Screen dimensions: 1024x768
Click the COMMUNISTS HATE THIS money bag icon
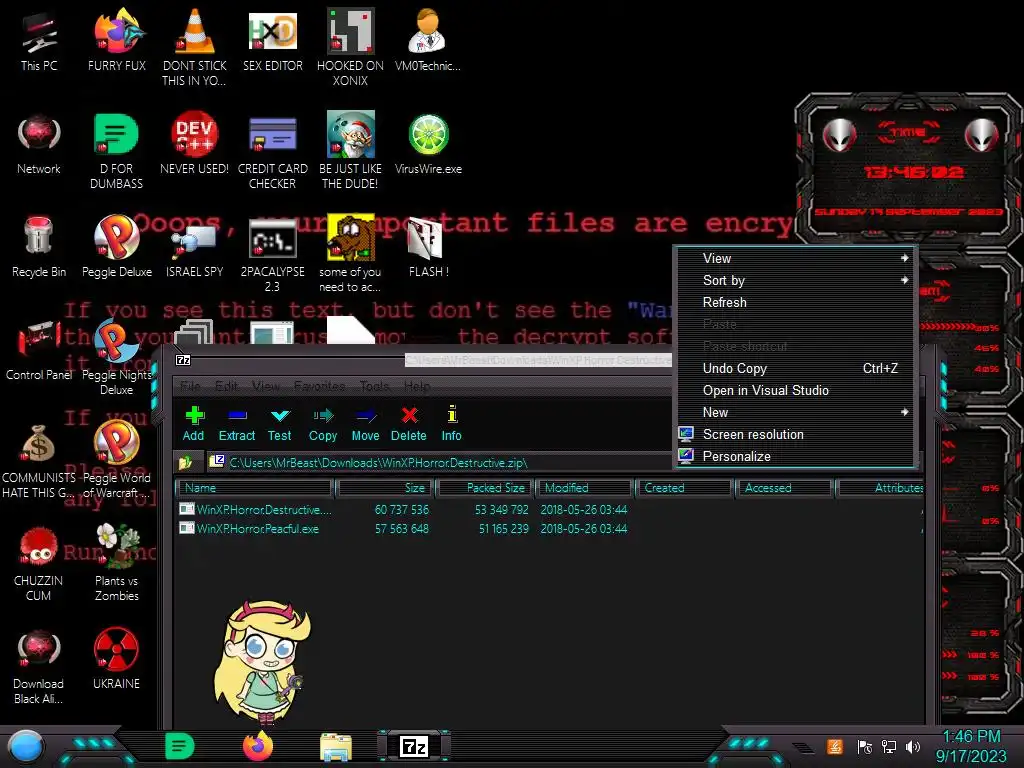(39, 461)
